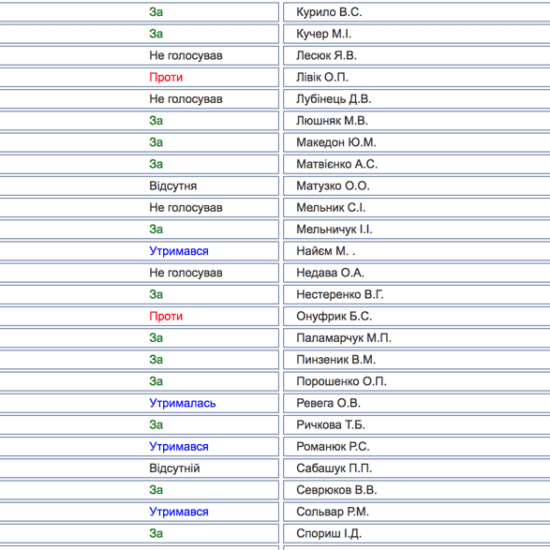Click the blue Утрималась vote beside Ревега О.В.

(x=182, y=403)
